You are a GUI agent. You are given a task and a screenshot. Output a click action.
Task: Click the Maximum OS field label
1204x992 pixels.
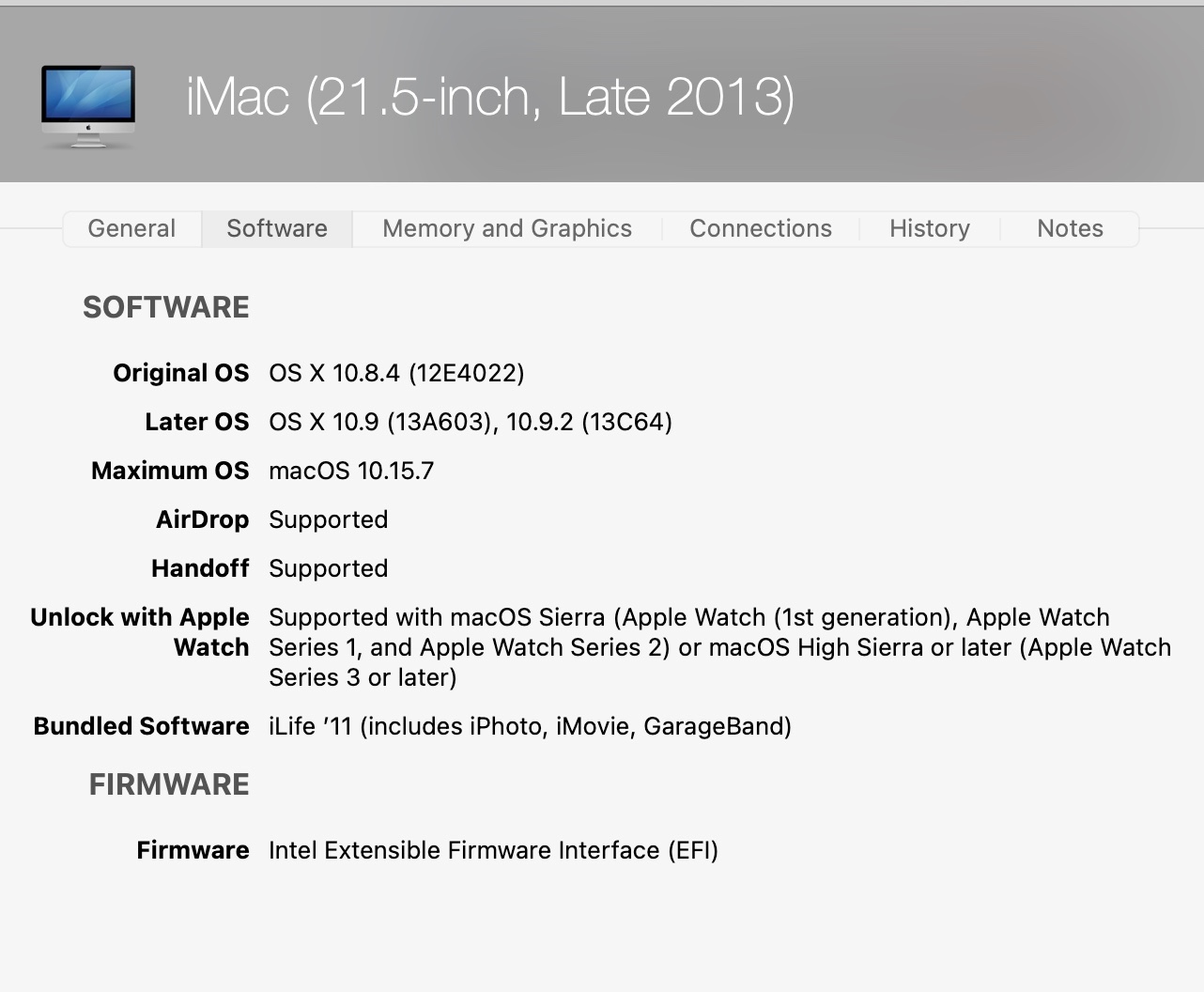point(170,471)
